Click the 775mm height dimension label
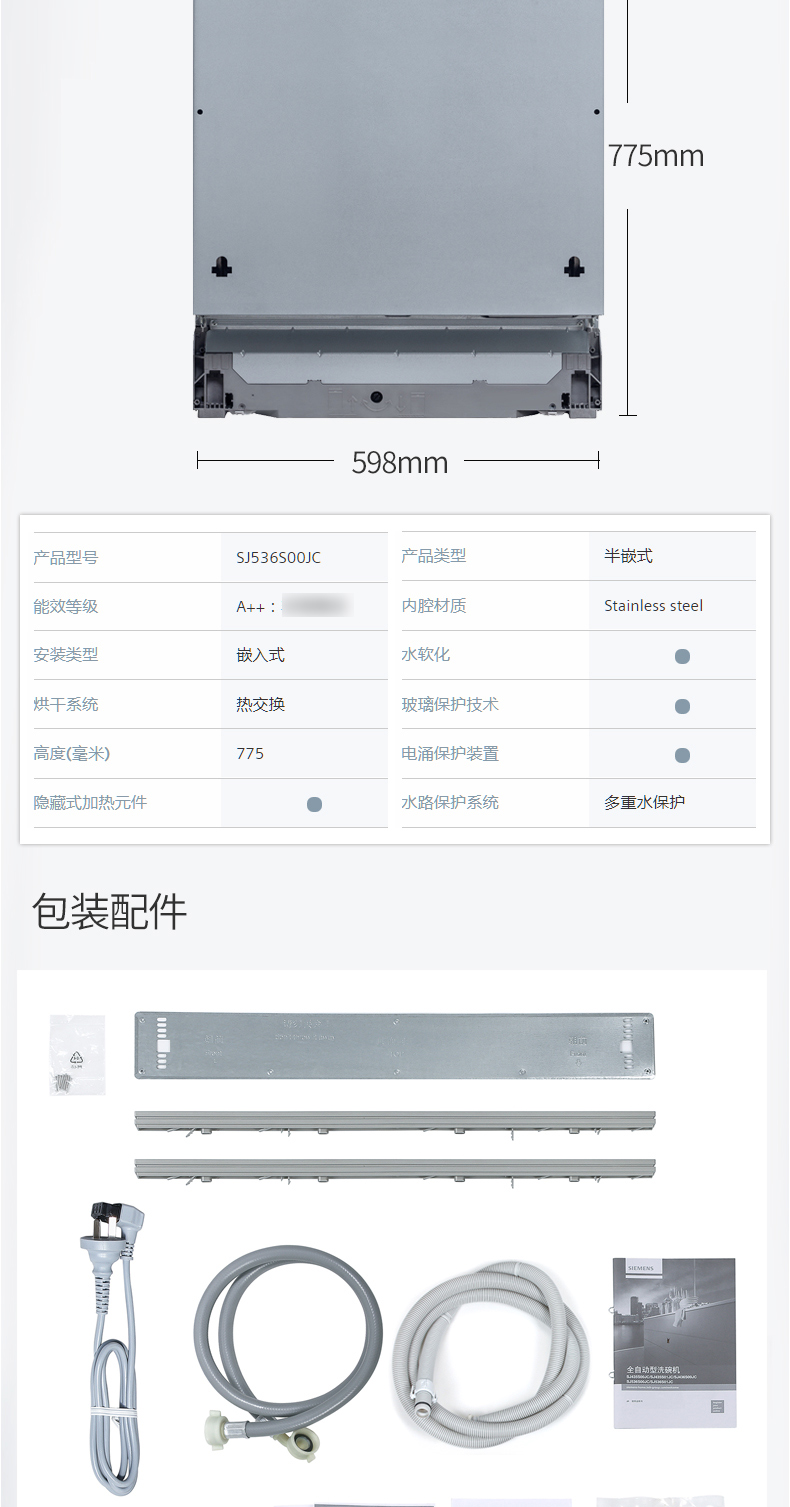This screenshot has width=790, height=1507. [x=656, y=156]
